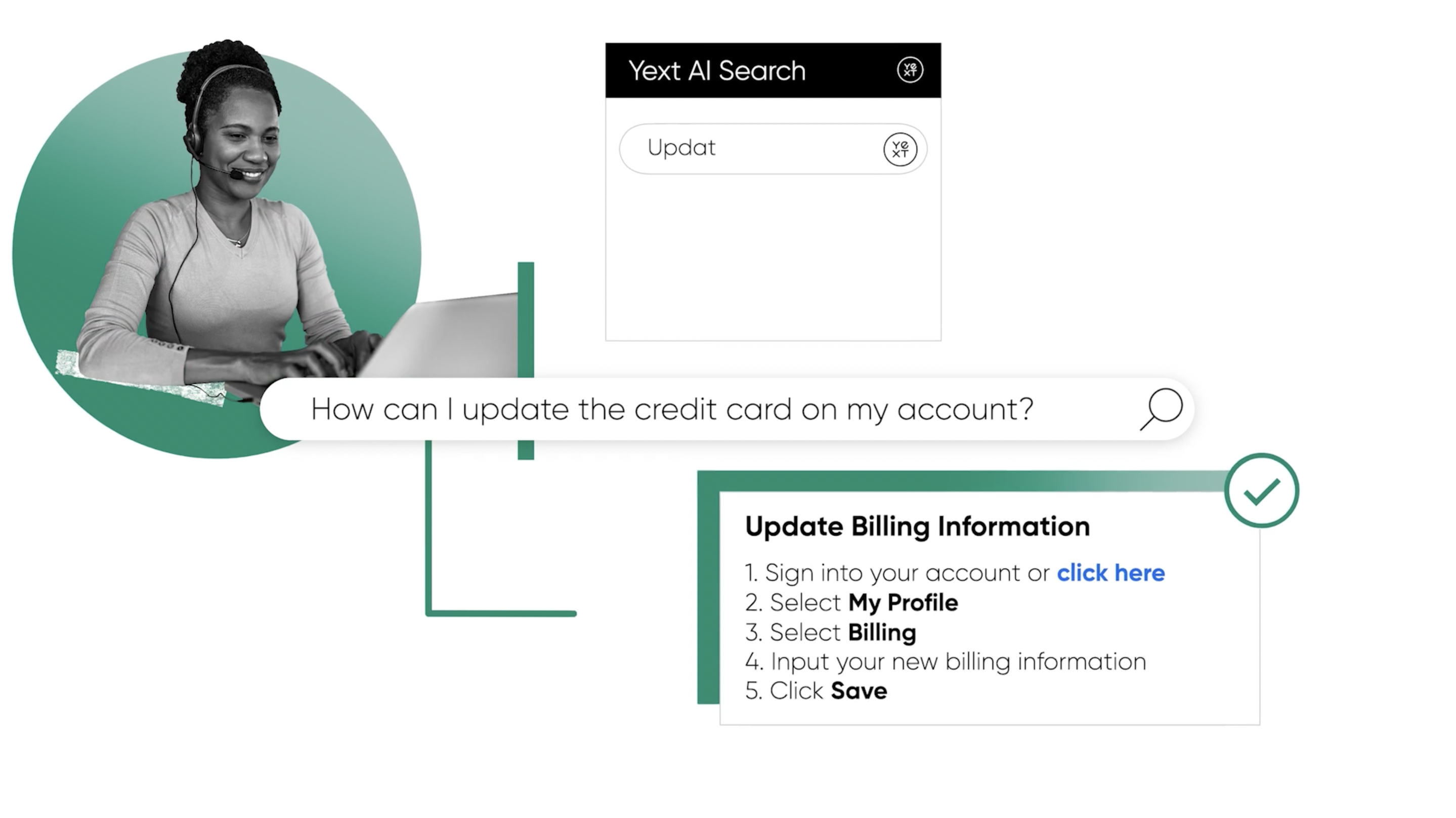Open the 'click here' sign-in link
1456x818 pixels.
1110,572
